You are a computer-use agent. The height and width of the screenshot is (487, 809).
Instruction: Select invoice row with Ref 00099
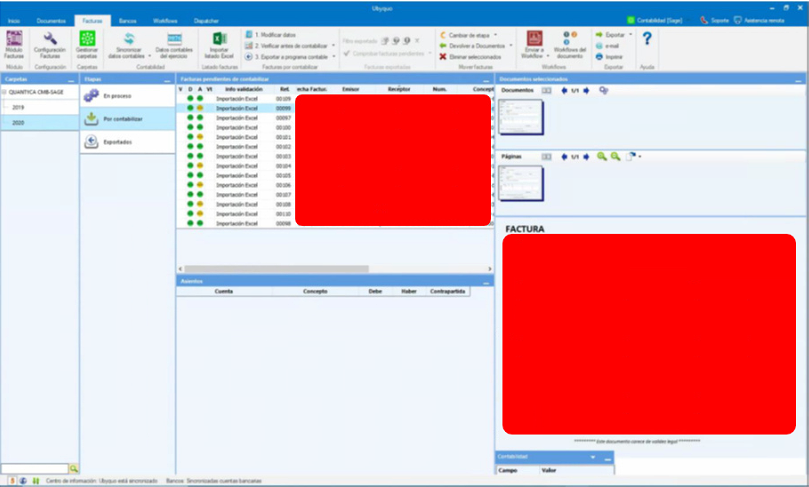[335, 108]
